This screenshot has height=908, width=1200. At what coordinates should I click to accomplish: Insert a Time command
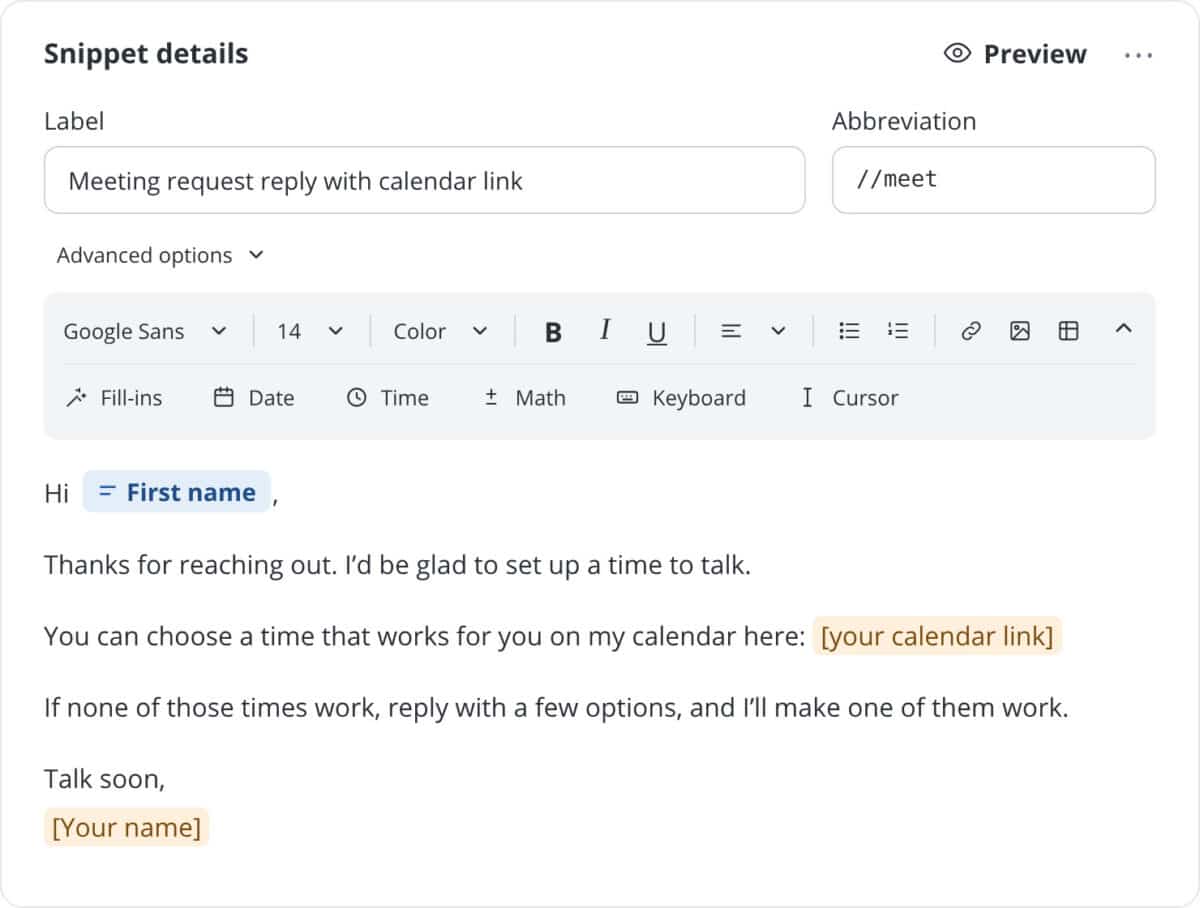pyautogui.click(x=387, y=398)
